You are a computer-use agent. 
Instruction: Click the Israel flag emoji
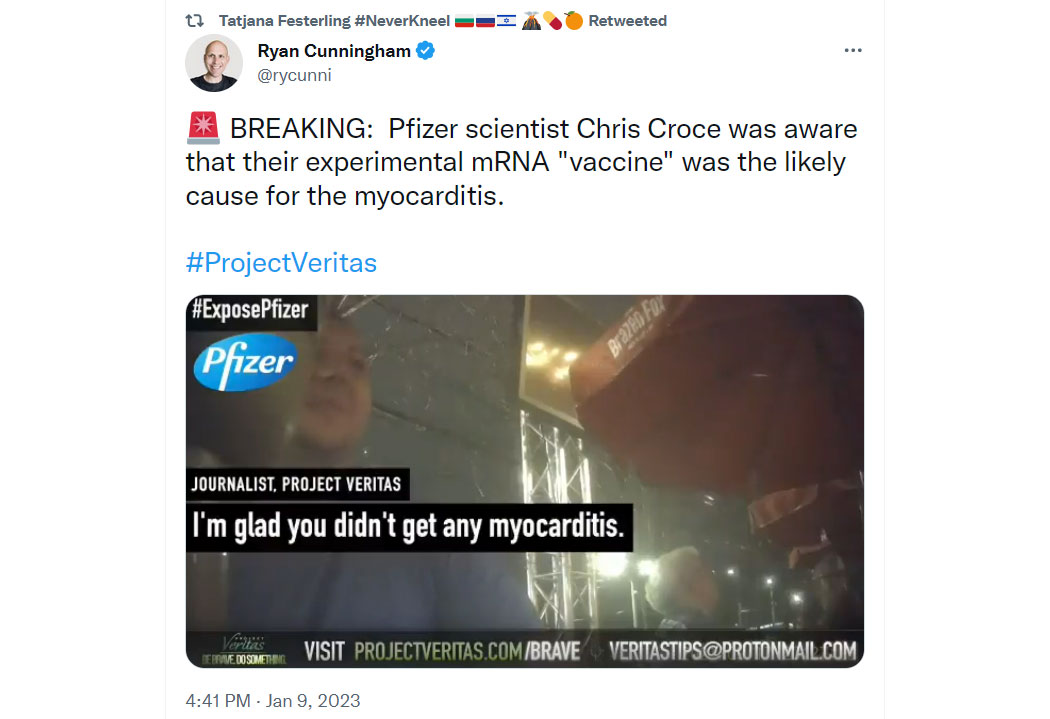pos(506,21)
